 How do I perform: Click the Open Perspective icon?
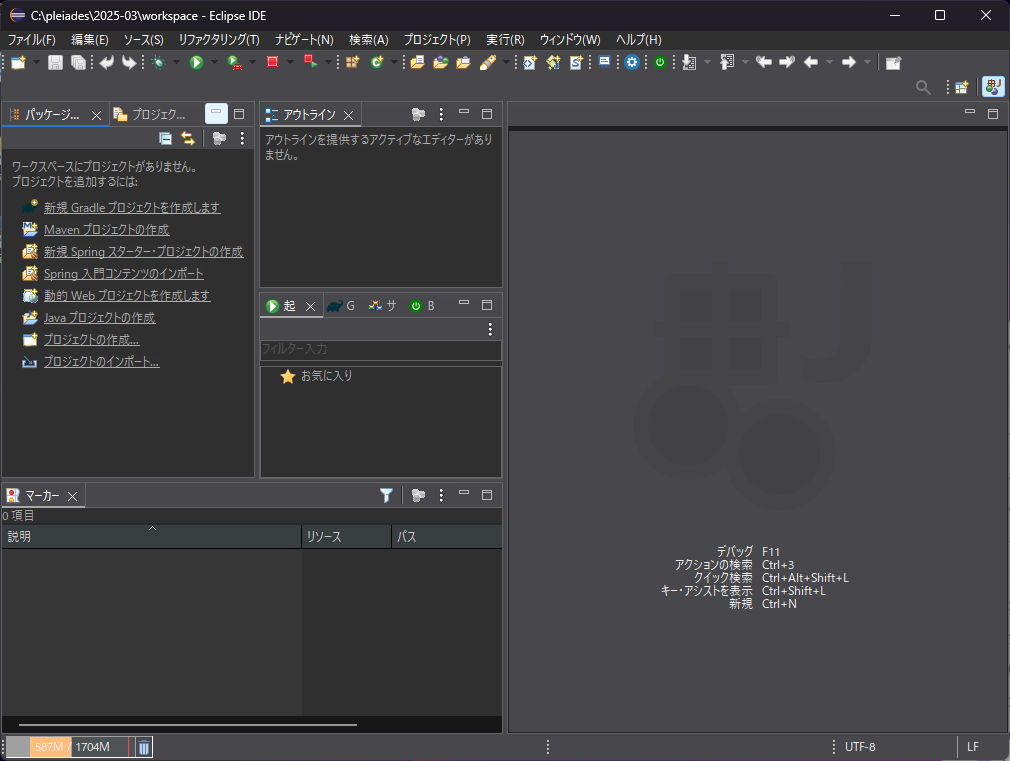pos(962,87)
